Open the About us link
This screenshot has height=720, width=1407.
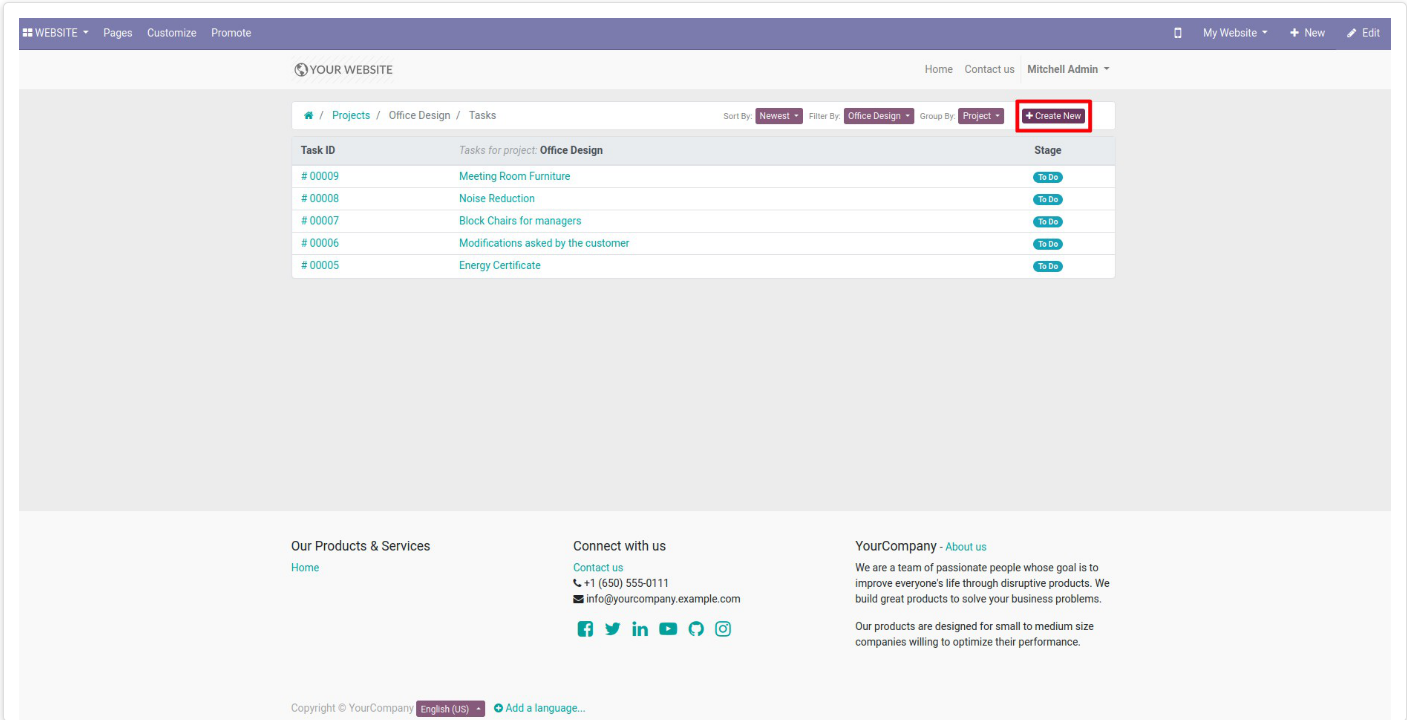point(966,547)
